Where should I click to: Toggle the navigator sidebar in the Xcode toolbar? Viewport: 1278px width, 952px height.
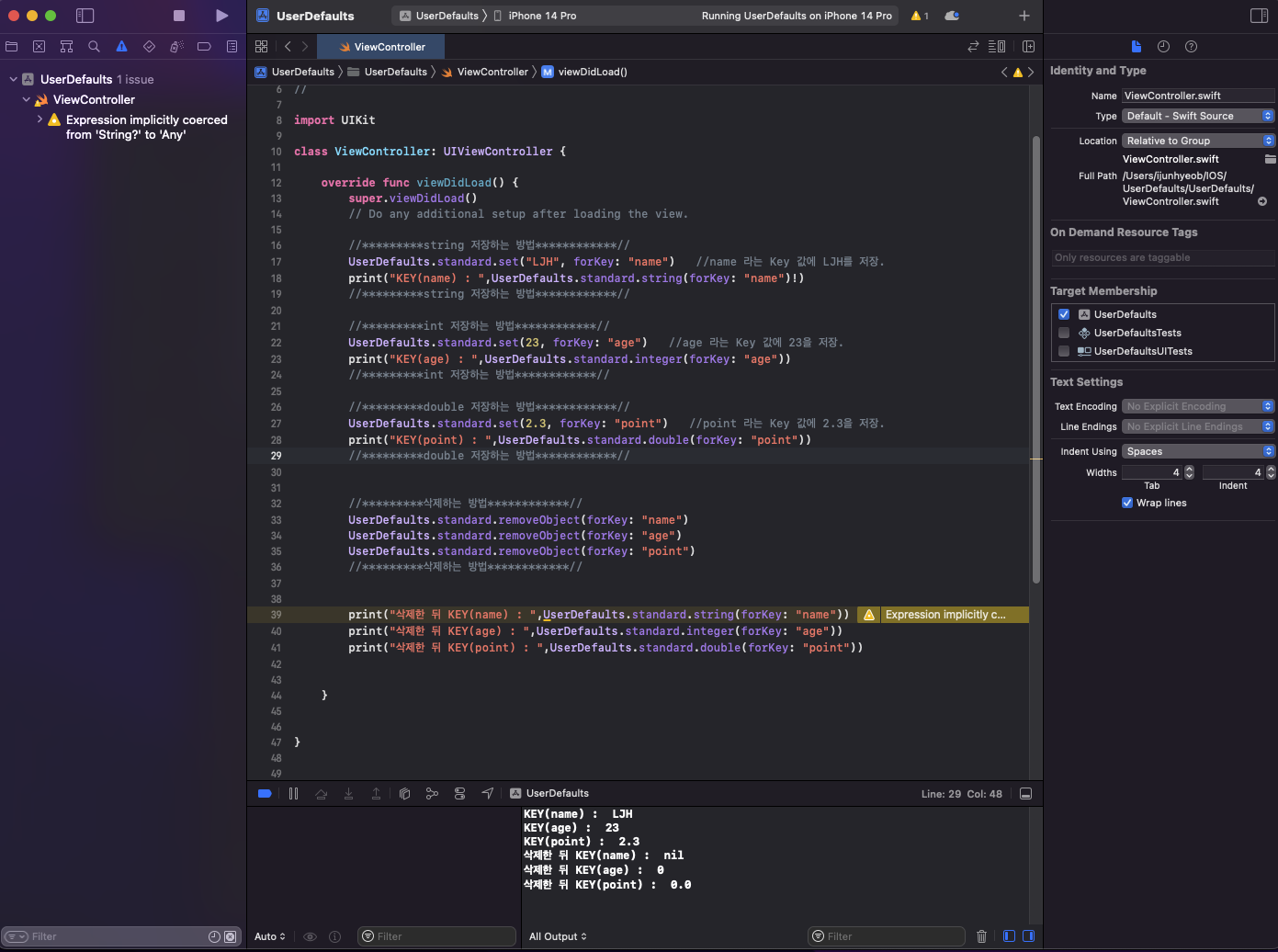pos(85,16)
